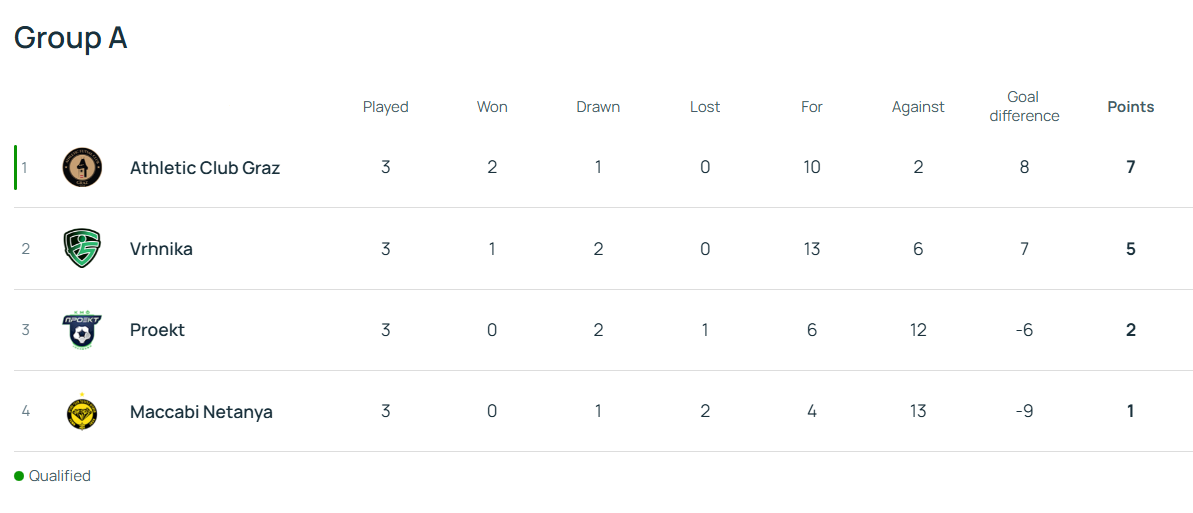Image resolution: width=1193 pixels, height=513 pixels.
Task: Click the Points column header
Action: [x=1131, y=107]
